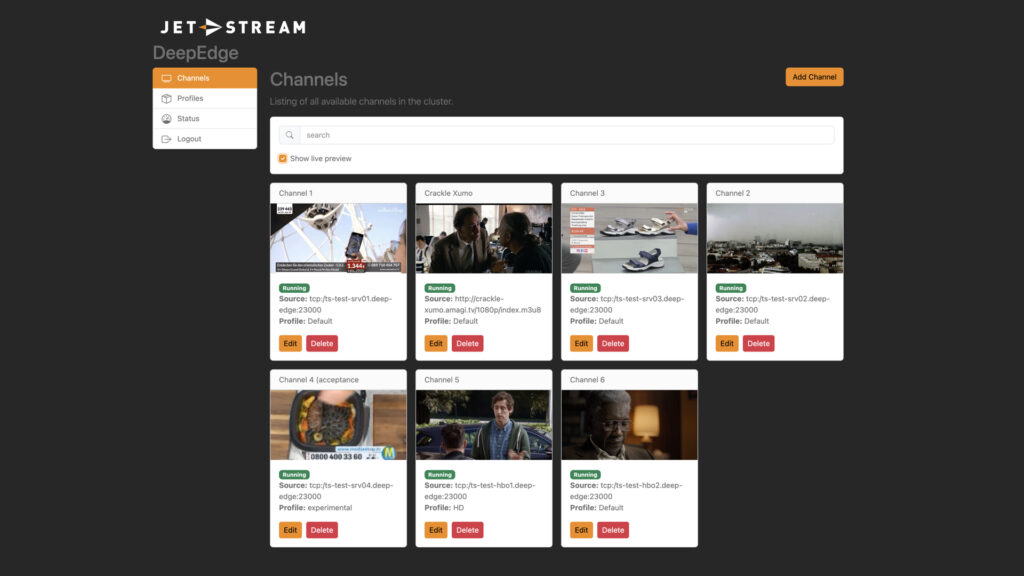Click the Jet-Stream logo
Viewport: 1024px width, 576px height.
pos(233,27)
